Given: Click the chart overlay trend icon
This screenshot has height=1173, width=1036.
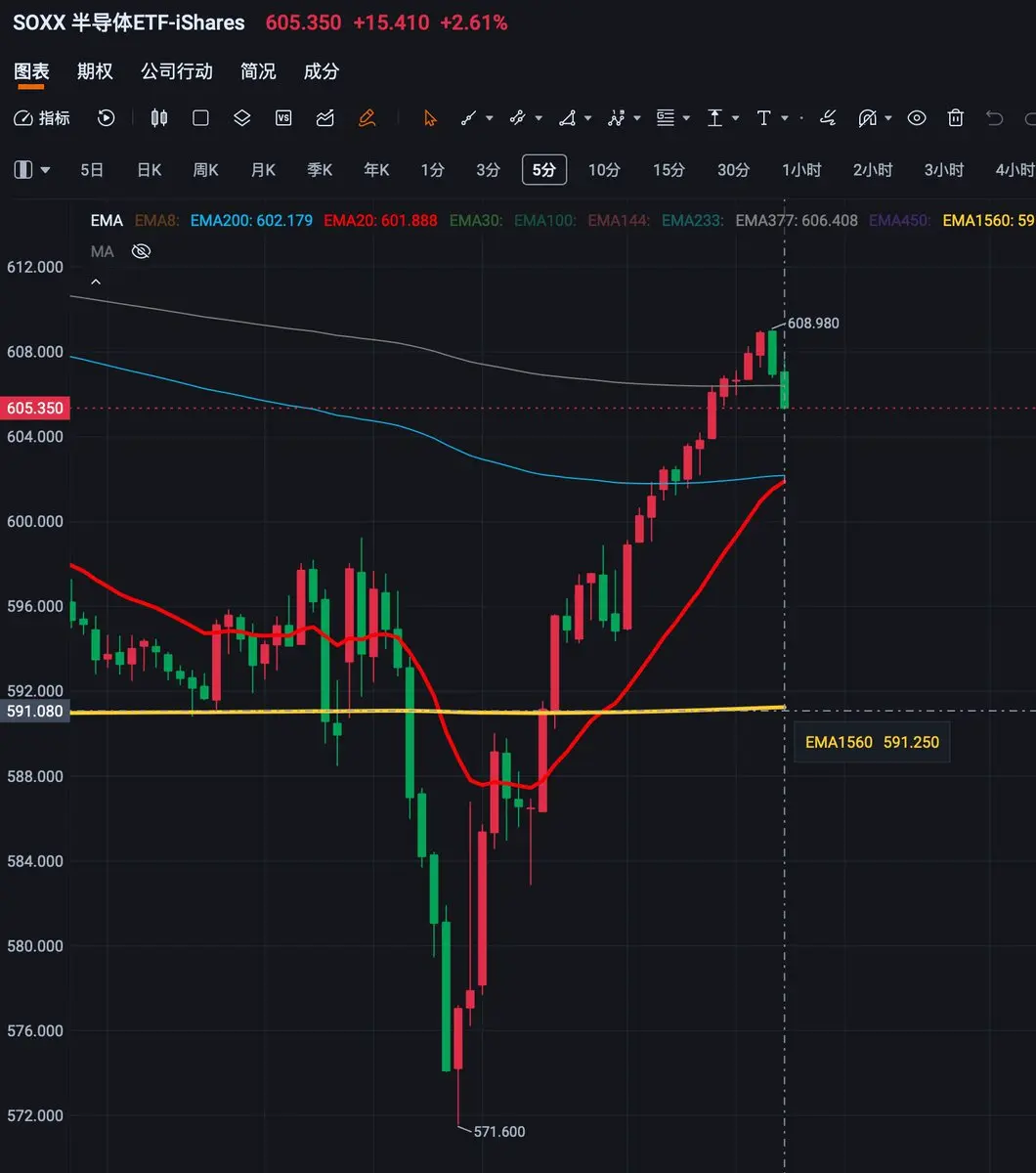Looking at the screenshot, I should pyautogui.click(x=325, y=118).
